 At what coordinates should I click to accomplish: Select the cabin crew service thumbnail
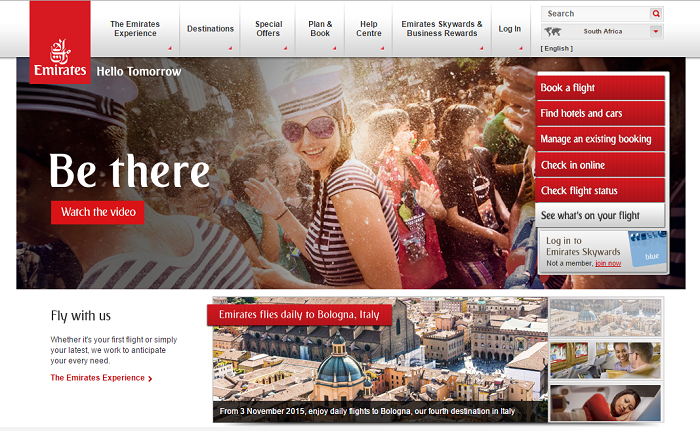click(x=605, y=360)
